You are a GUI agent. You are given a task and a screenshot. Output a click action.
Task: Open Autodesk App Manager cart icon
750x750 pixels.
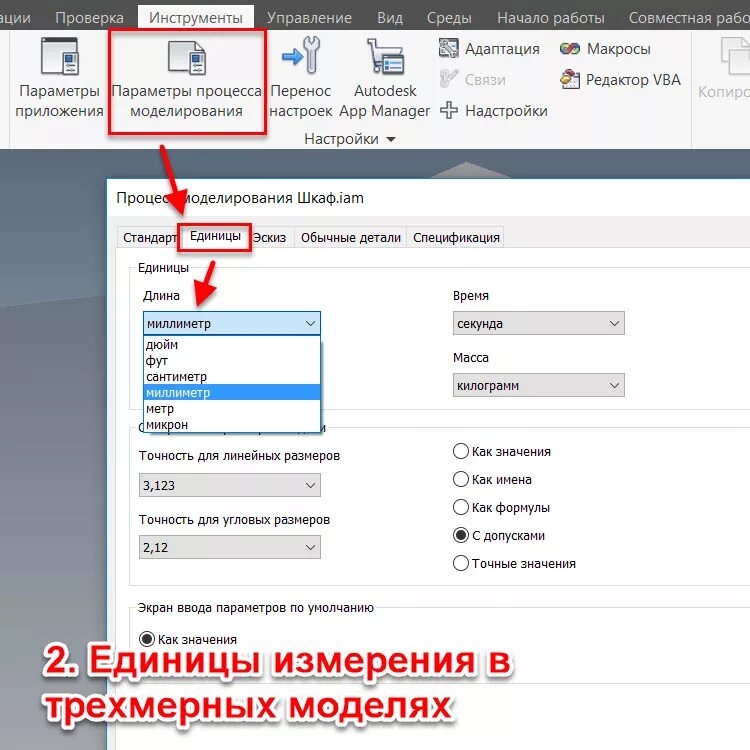(x=385, y=55)
